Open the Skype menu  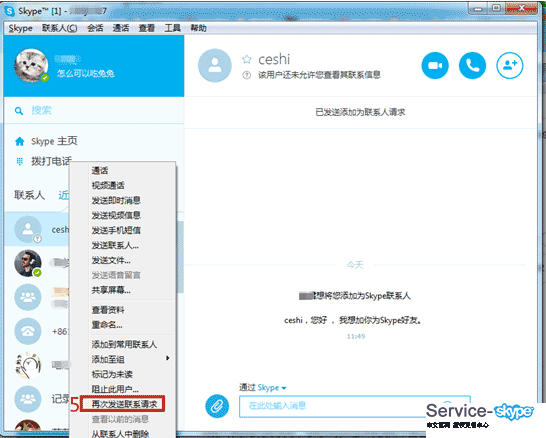click(x=21, y=28)
